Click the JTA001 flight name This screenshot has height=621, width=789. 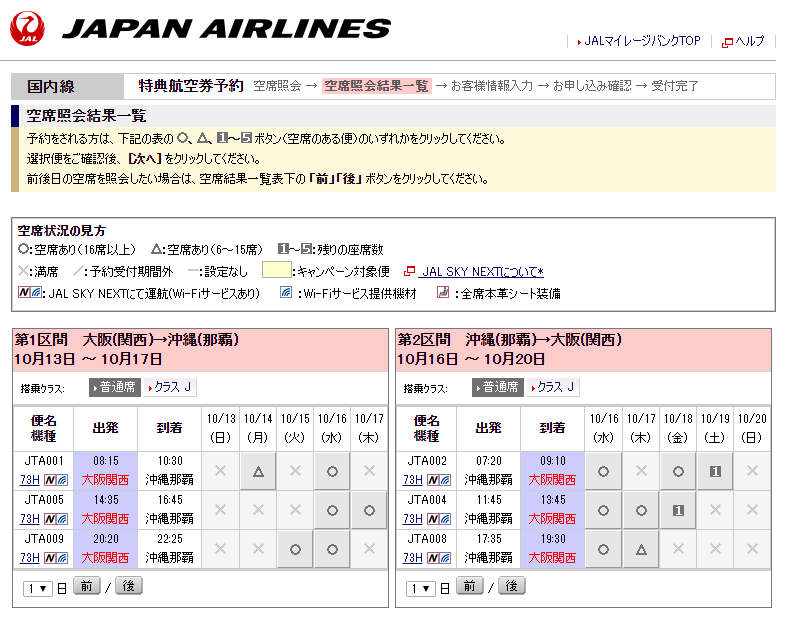(44, 461)
